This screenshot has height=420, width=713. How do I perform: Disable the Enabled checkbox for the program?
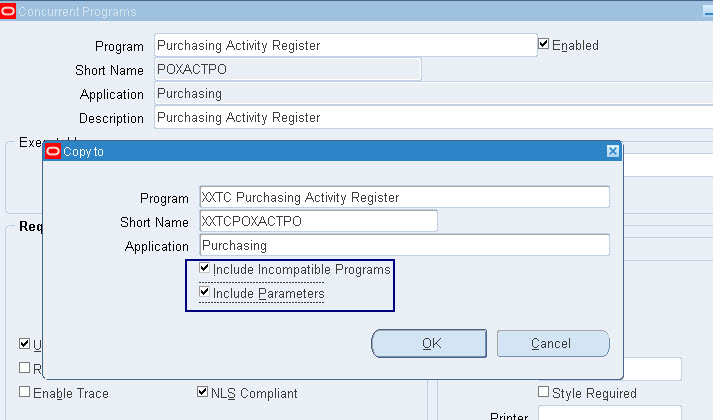[544, 45]
